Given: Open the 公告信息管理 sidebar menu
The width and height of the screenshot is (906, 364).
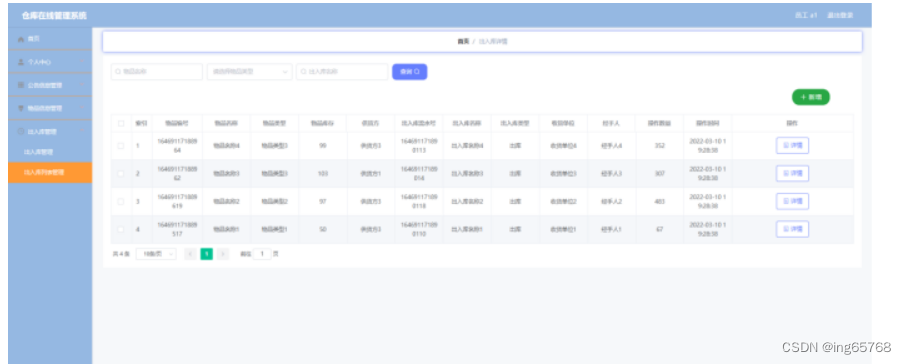Looking at the screenshot, I should (x=50, y=85).
